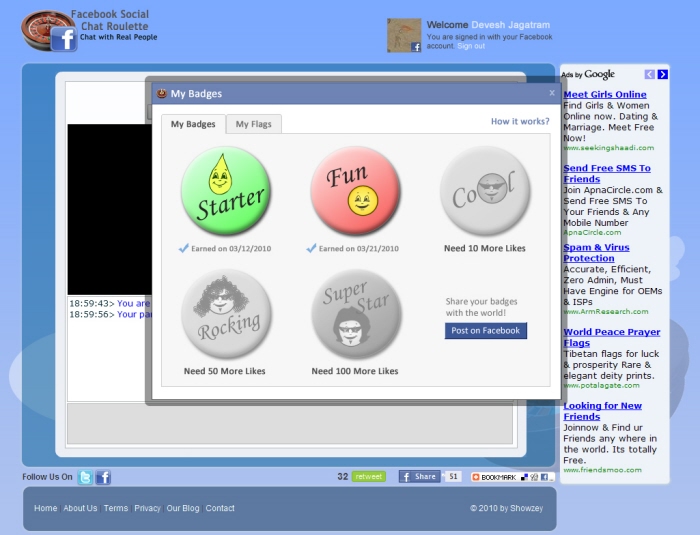Open the Privacy footer link
Screen dimensions: 700x535
pos(147,508)
